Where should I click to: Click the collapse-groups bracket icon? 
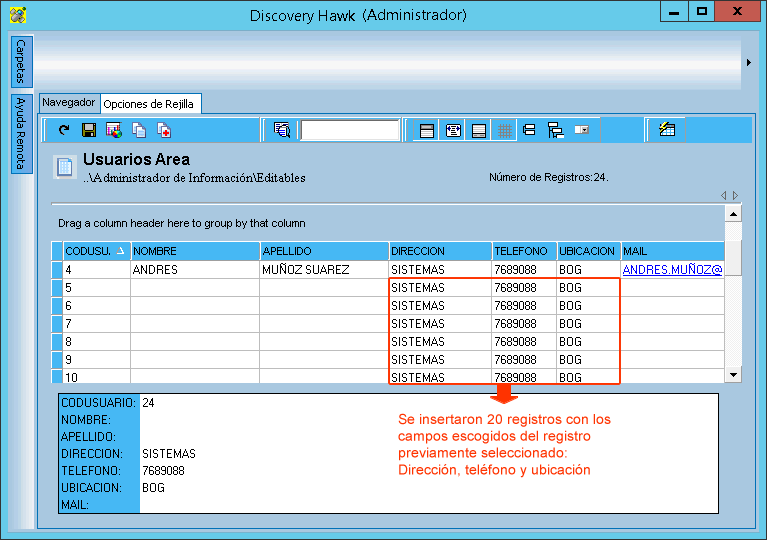pos(529,130)
